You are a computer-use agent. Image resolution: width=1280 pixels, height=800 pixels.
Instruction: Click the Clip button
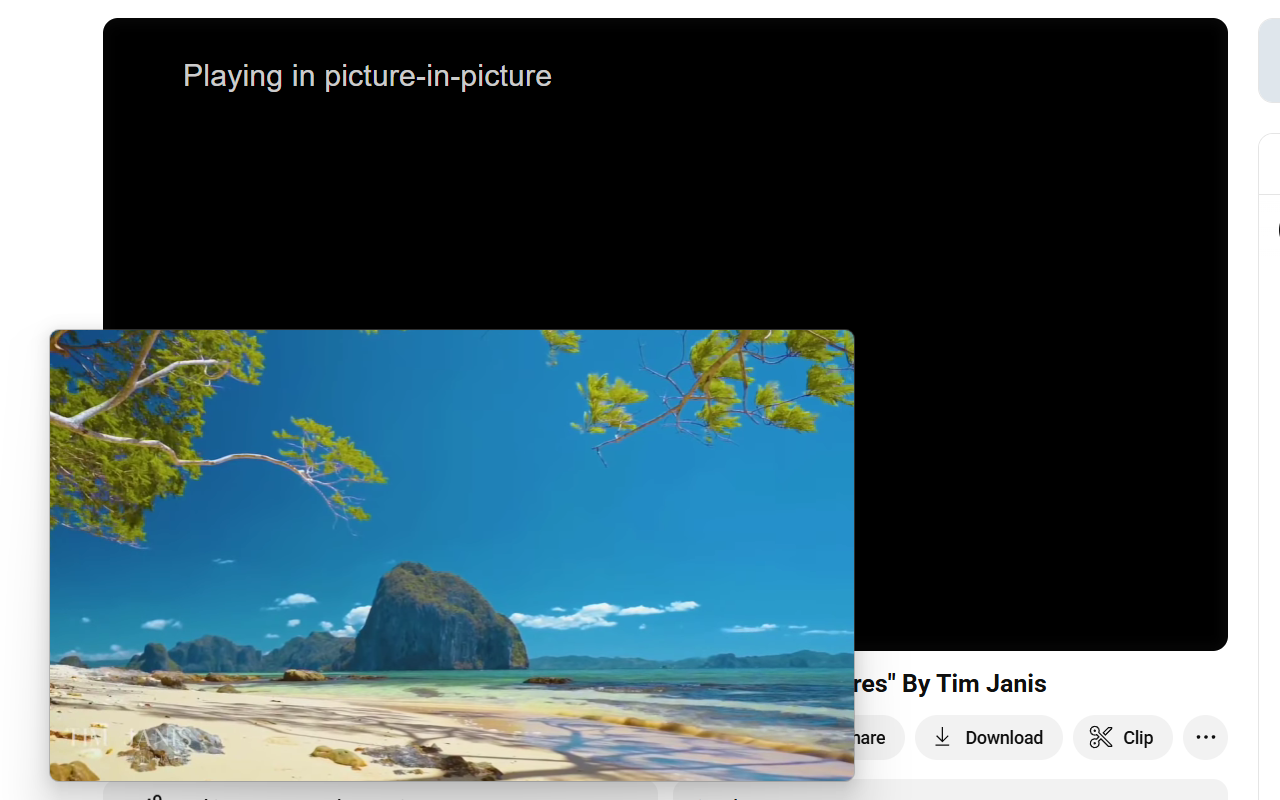[x=1122, y=737]
